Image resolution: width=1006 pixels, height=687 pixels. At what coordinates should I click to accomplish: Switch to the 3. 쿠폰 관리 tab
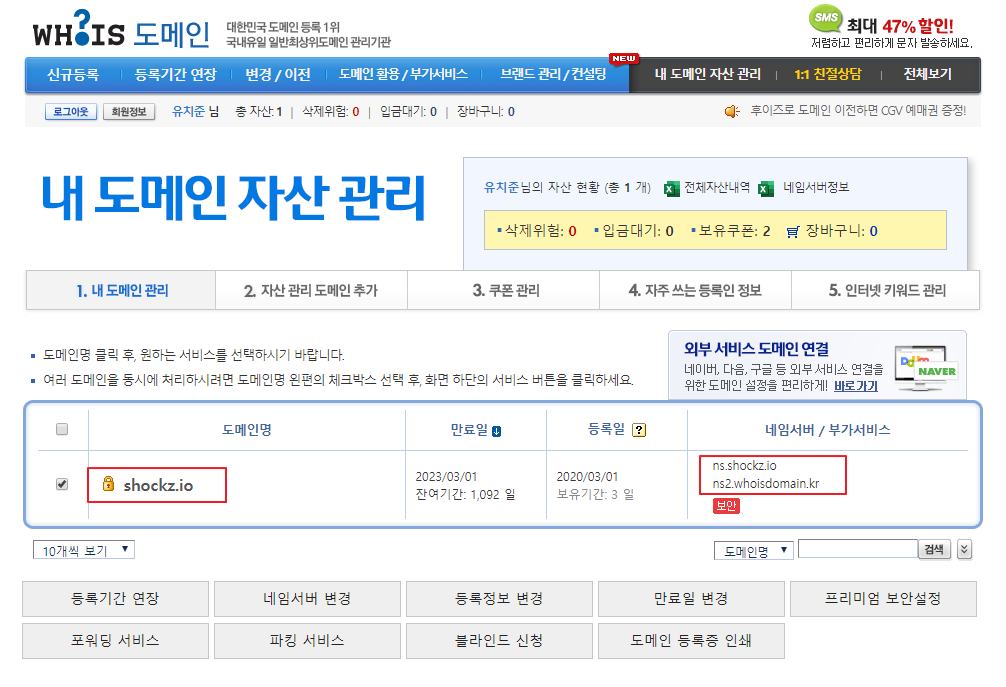pos(505,291)
